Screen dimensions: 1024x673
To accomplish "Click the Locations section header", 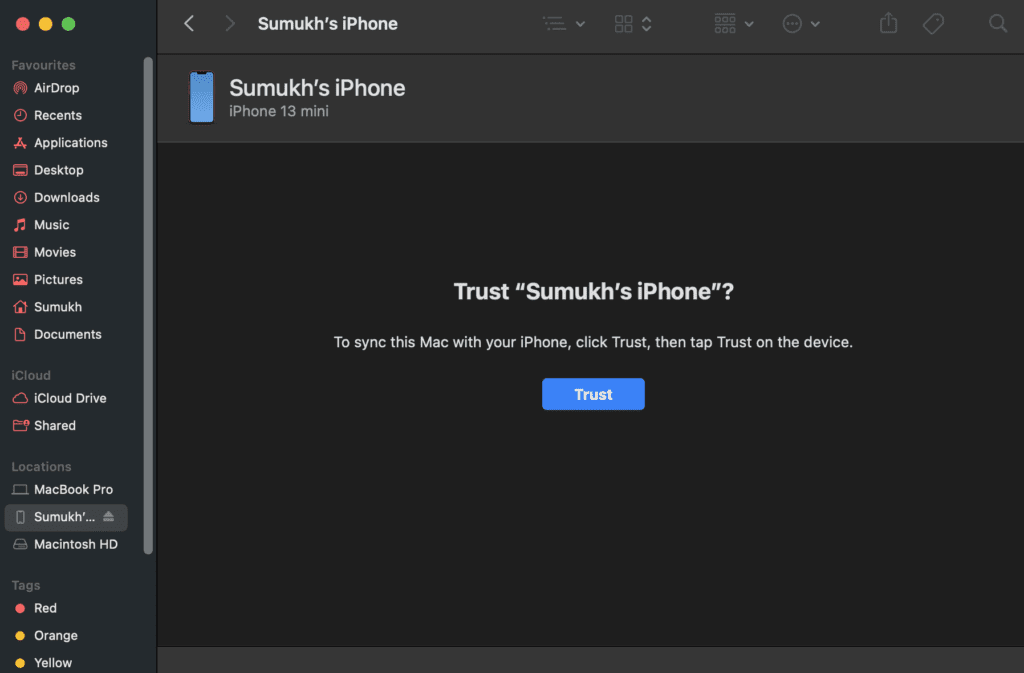I will point(41,467).
